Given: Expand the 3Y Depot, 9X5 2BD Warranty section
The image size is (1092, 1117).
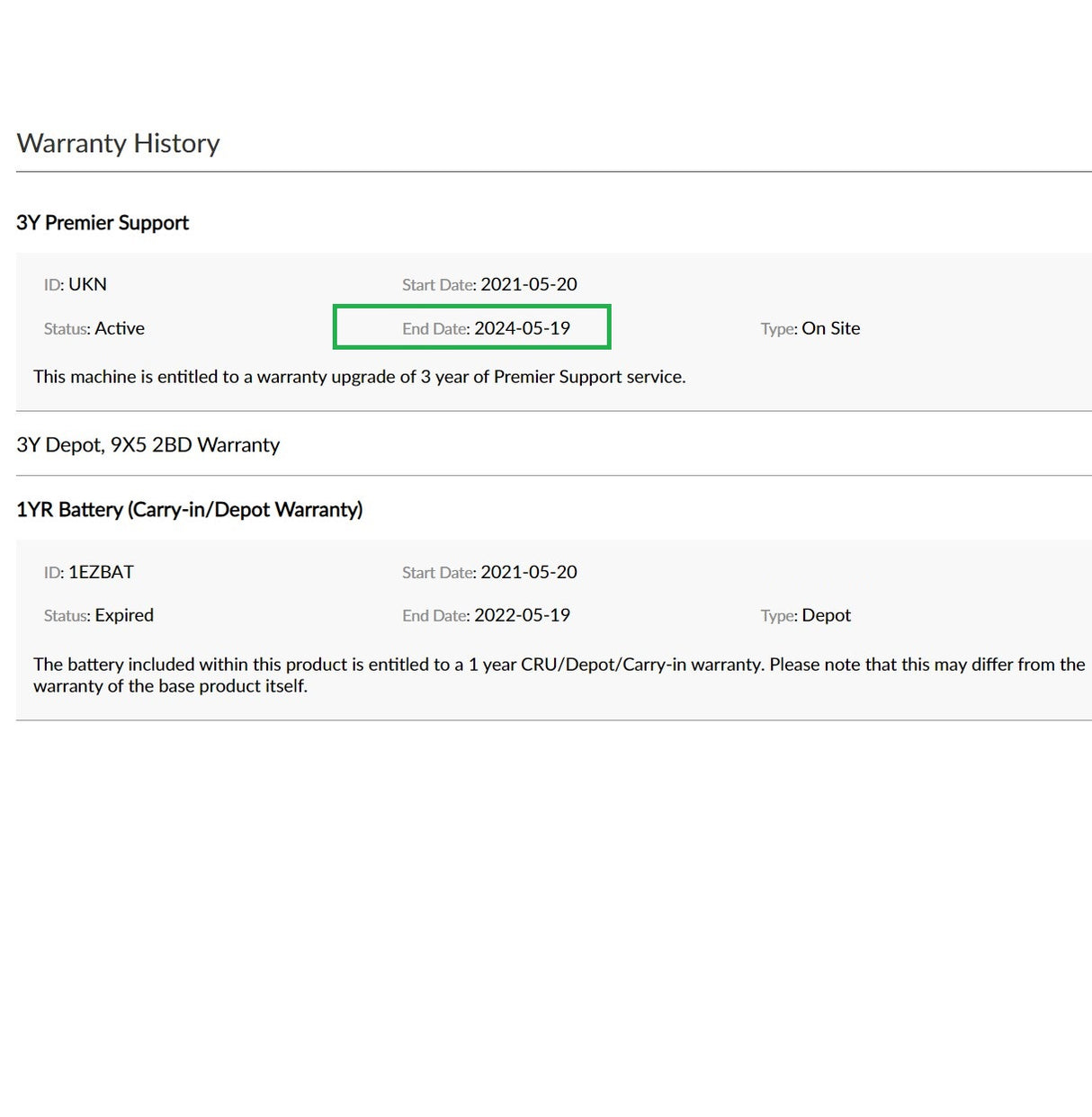Looking at the screenshot, I should pyautogui.click(x=148, y=445).
